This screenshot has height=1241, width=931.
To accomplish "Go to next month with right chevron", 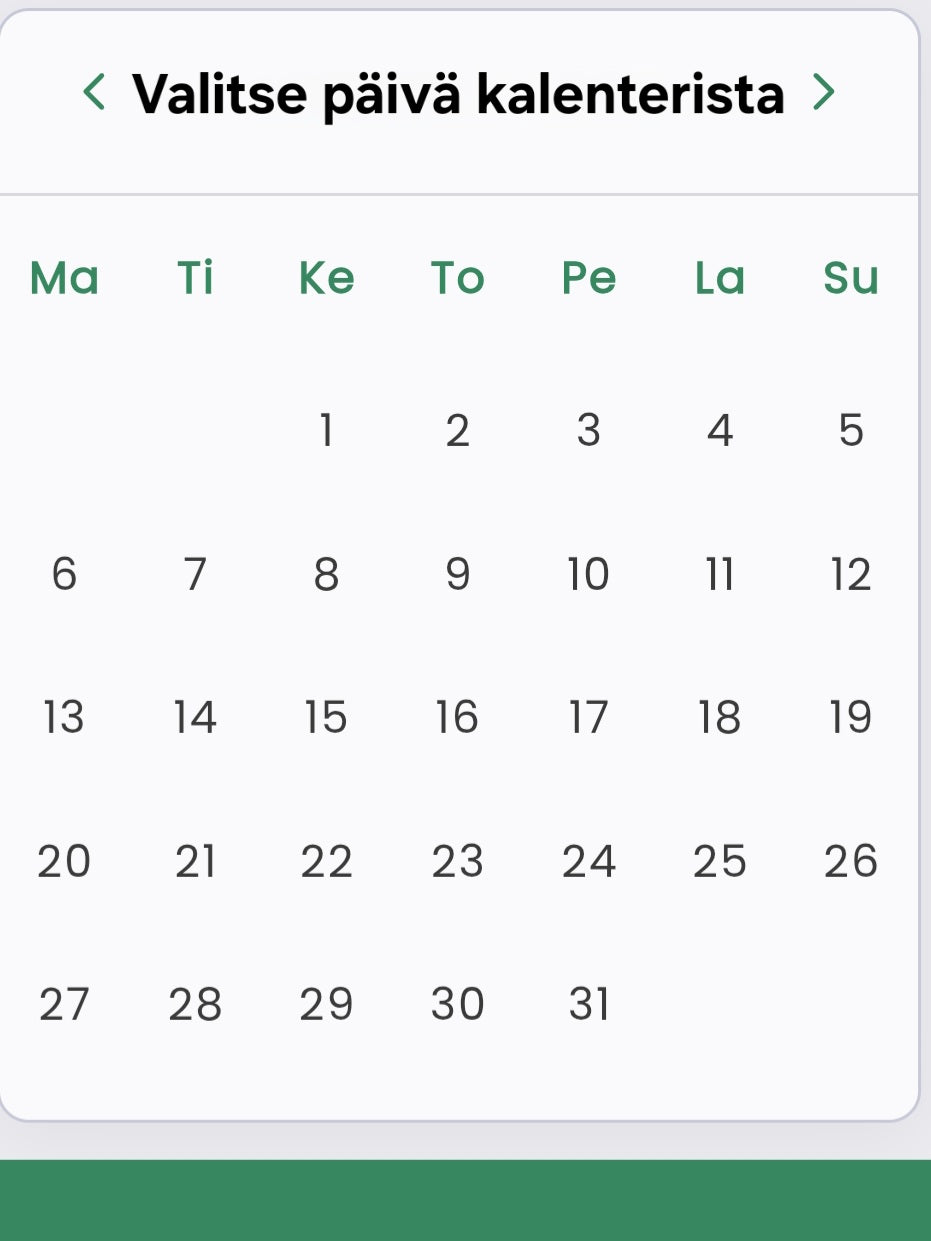I will pos(823,92).
